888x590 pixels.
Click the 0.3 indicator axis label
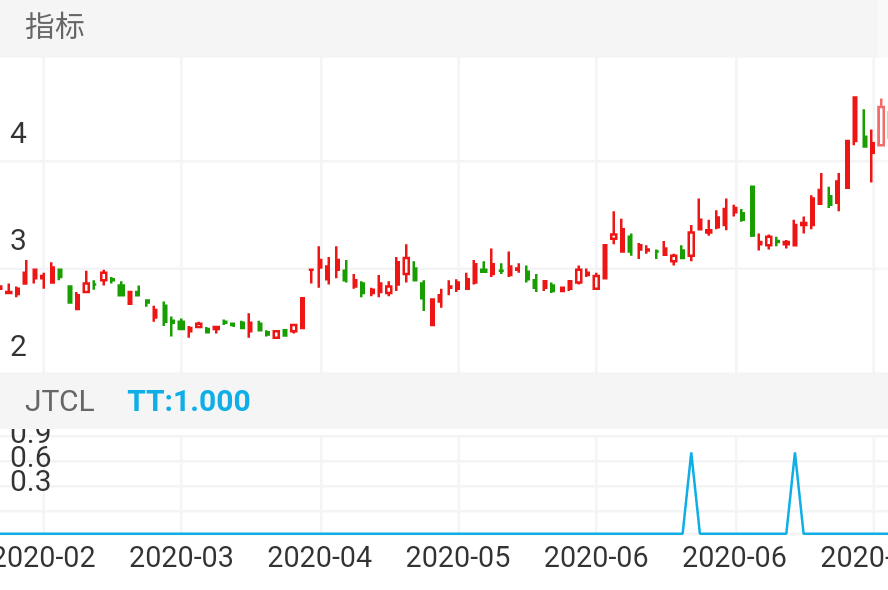pyautogui.click(x=30, y=482)
